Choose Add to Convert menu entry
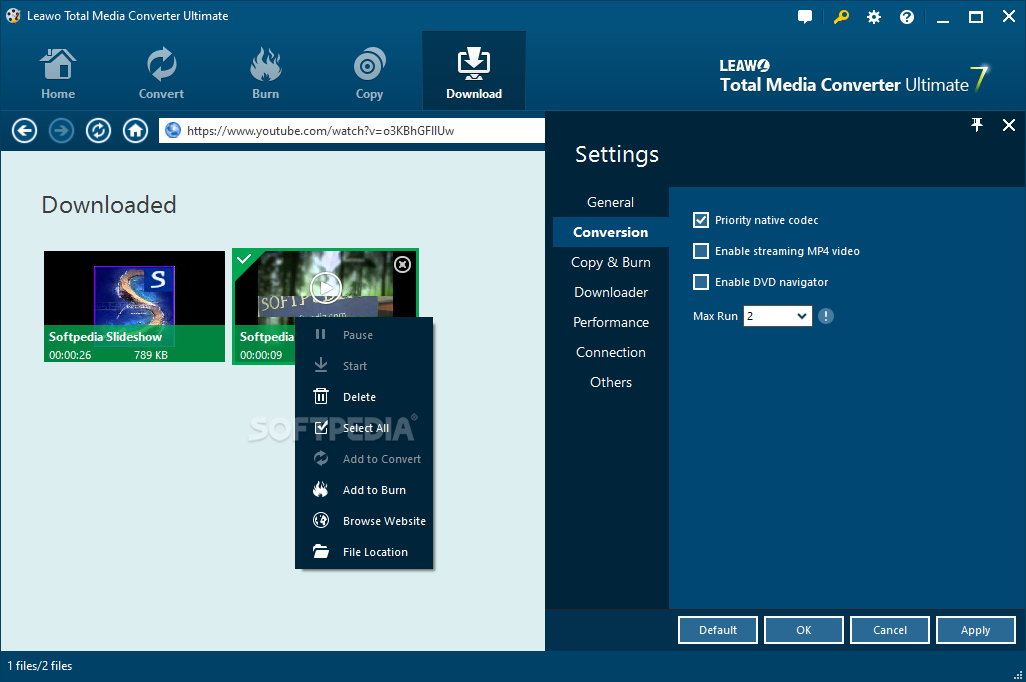Image resolution: width=1026 pixels, height=682 pixels. point(364,459)
